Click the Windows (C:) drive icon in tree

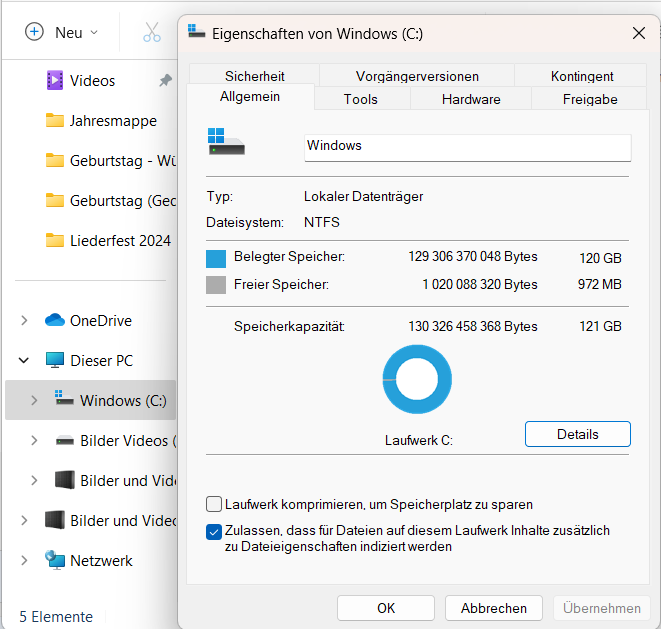(x=64, y=398)
